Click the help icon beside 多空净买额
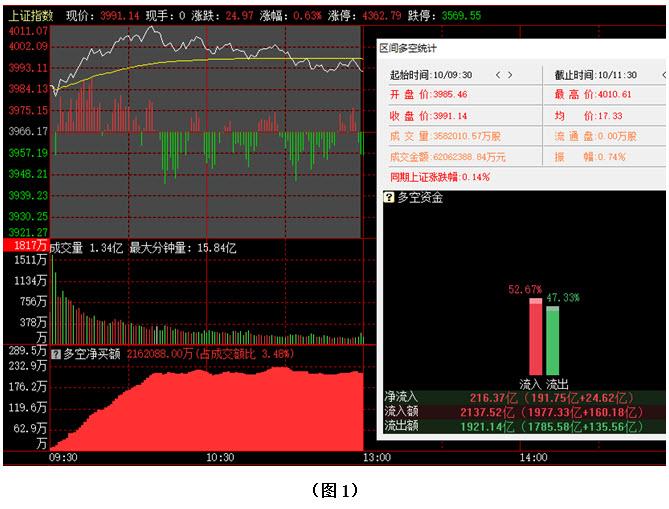The height and width of the screenshot is (509, 669). coord(55,353)
